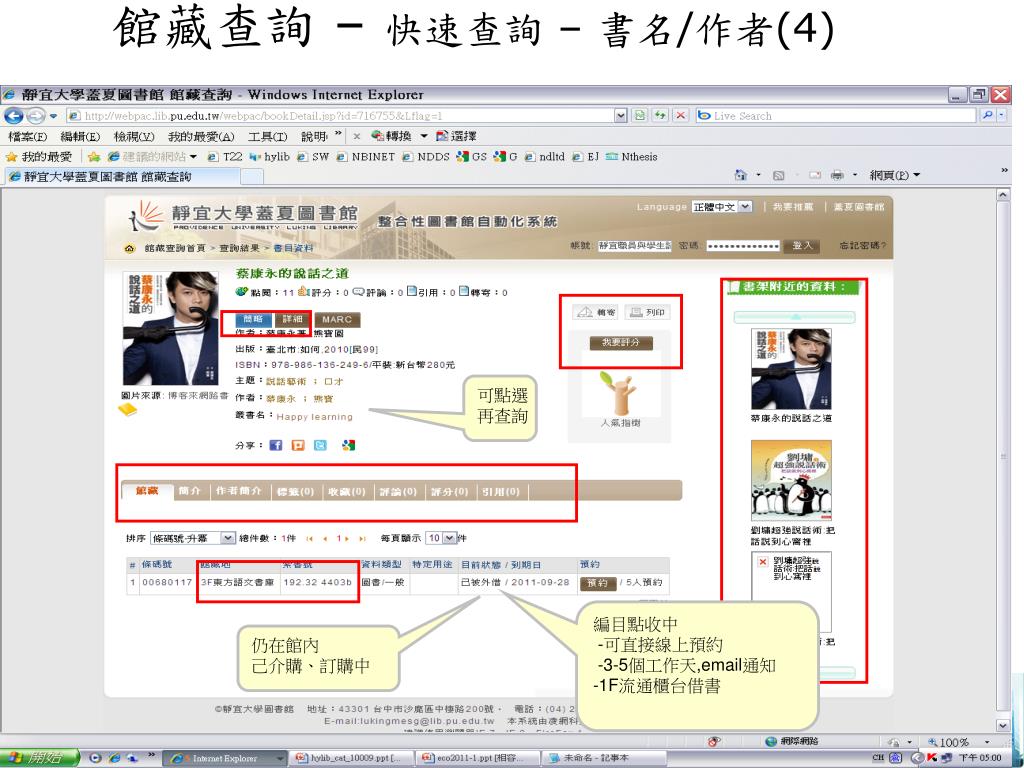Click the 館藏查詢首頁 breadcrumb link
The height and width of the screenshot is (768, 1024).
[x=174, y=248]
